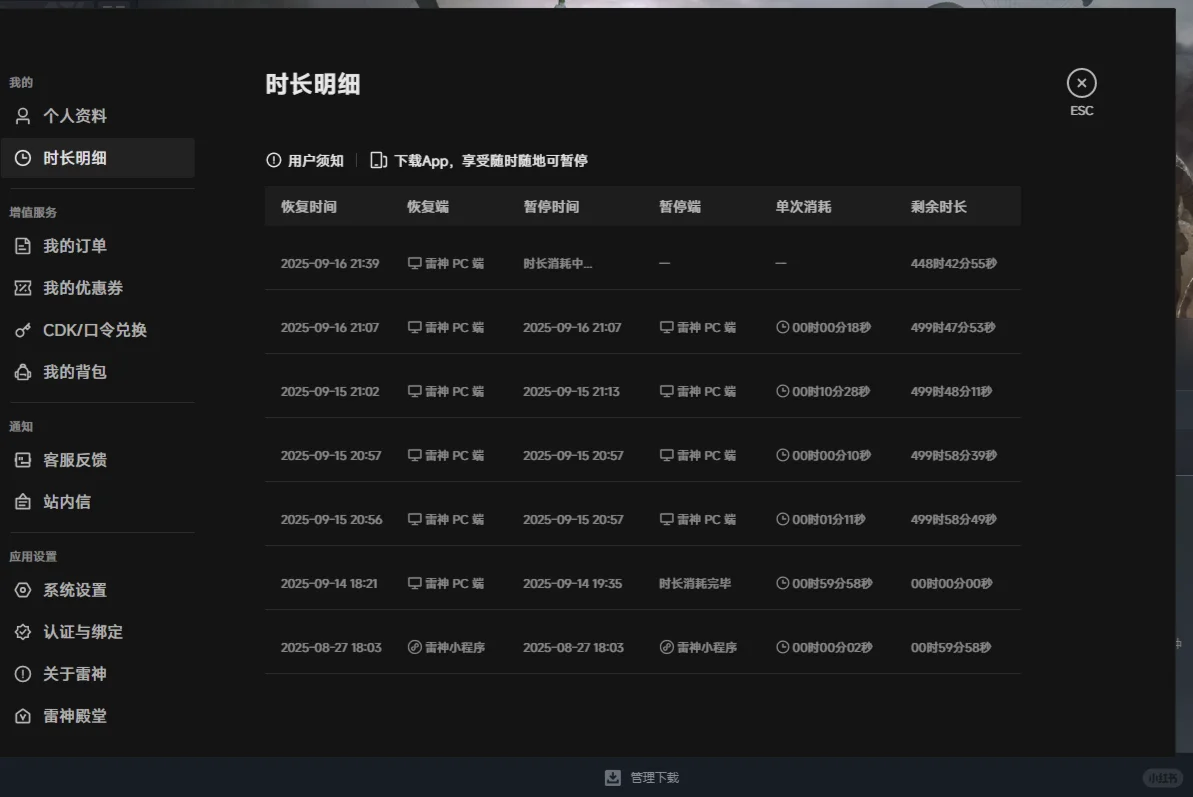Viewport: 1193px width, 797px height.
Task: Click 下载App，享受随时随地可暂停 link
Action: click(491, 160)
